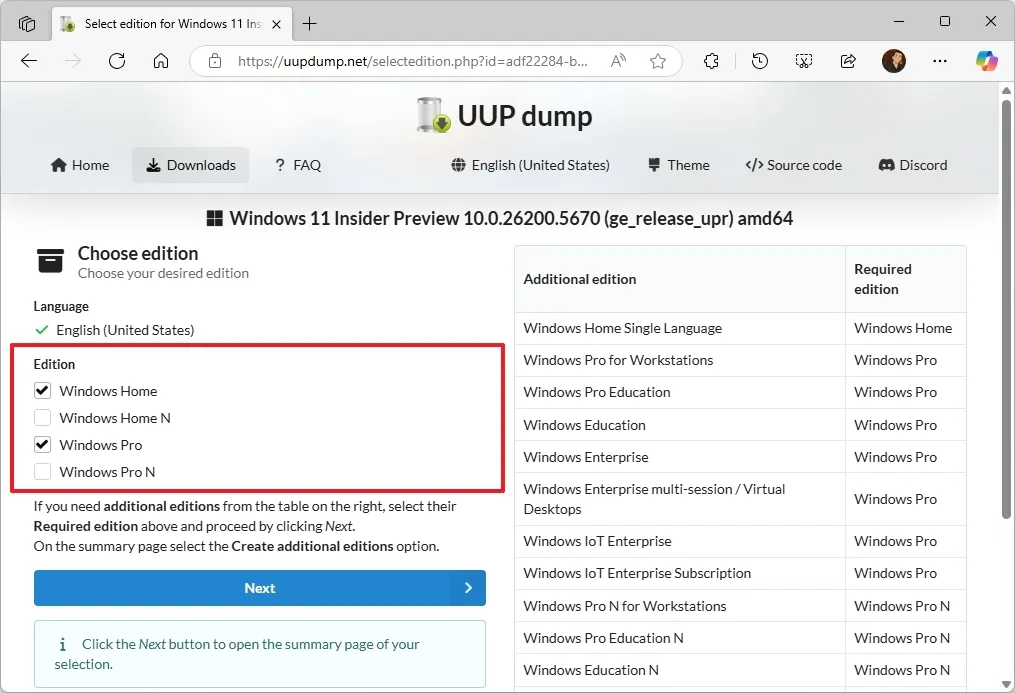Screen dimensions: 1015x693
Task: Open browser extensions puzzle icon
Action: [x=712, y=61]
